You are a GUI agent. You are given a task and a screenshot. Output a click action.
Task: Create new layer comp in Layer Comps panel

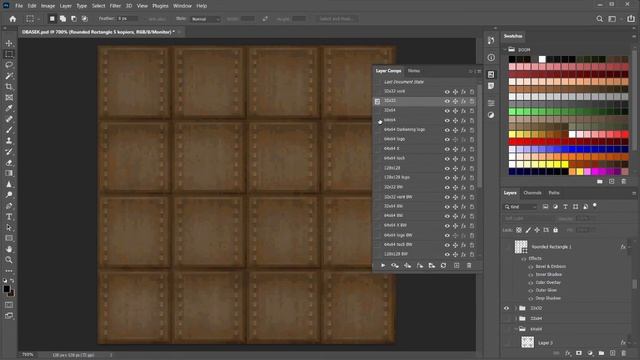coord(456,266)
